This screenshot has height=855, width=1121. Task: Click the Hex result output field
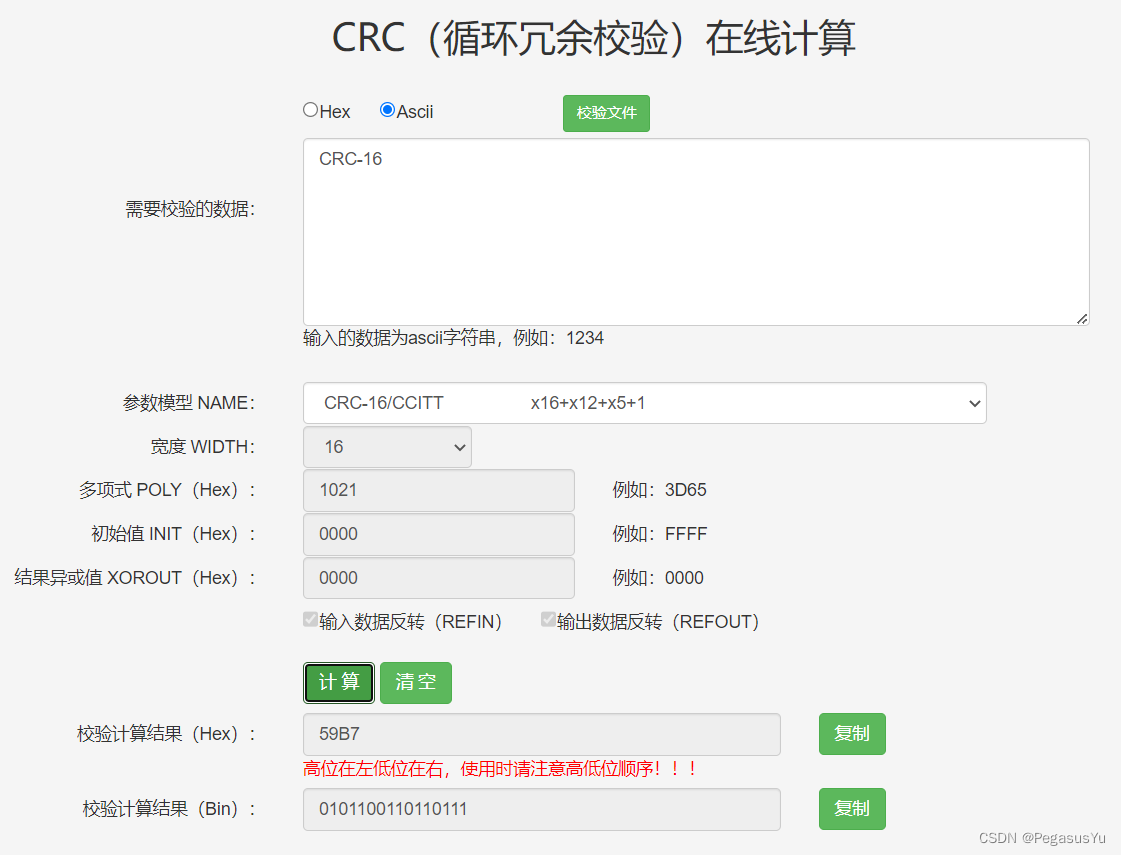(540, 733)
